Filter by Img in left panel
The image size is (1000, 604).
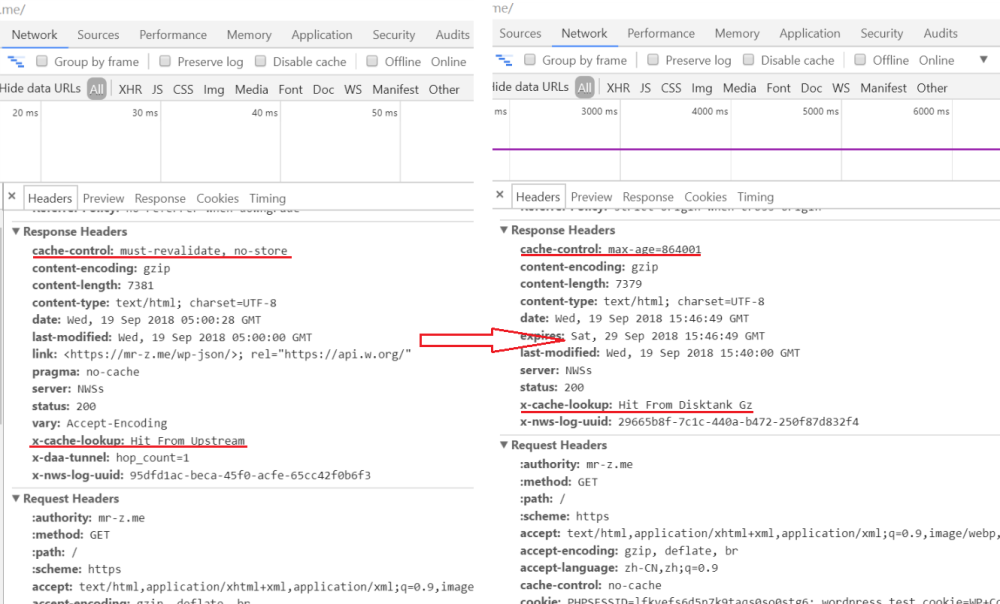(214, 89)
